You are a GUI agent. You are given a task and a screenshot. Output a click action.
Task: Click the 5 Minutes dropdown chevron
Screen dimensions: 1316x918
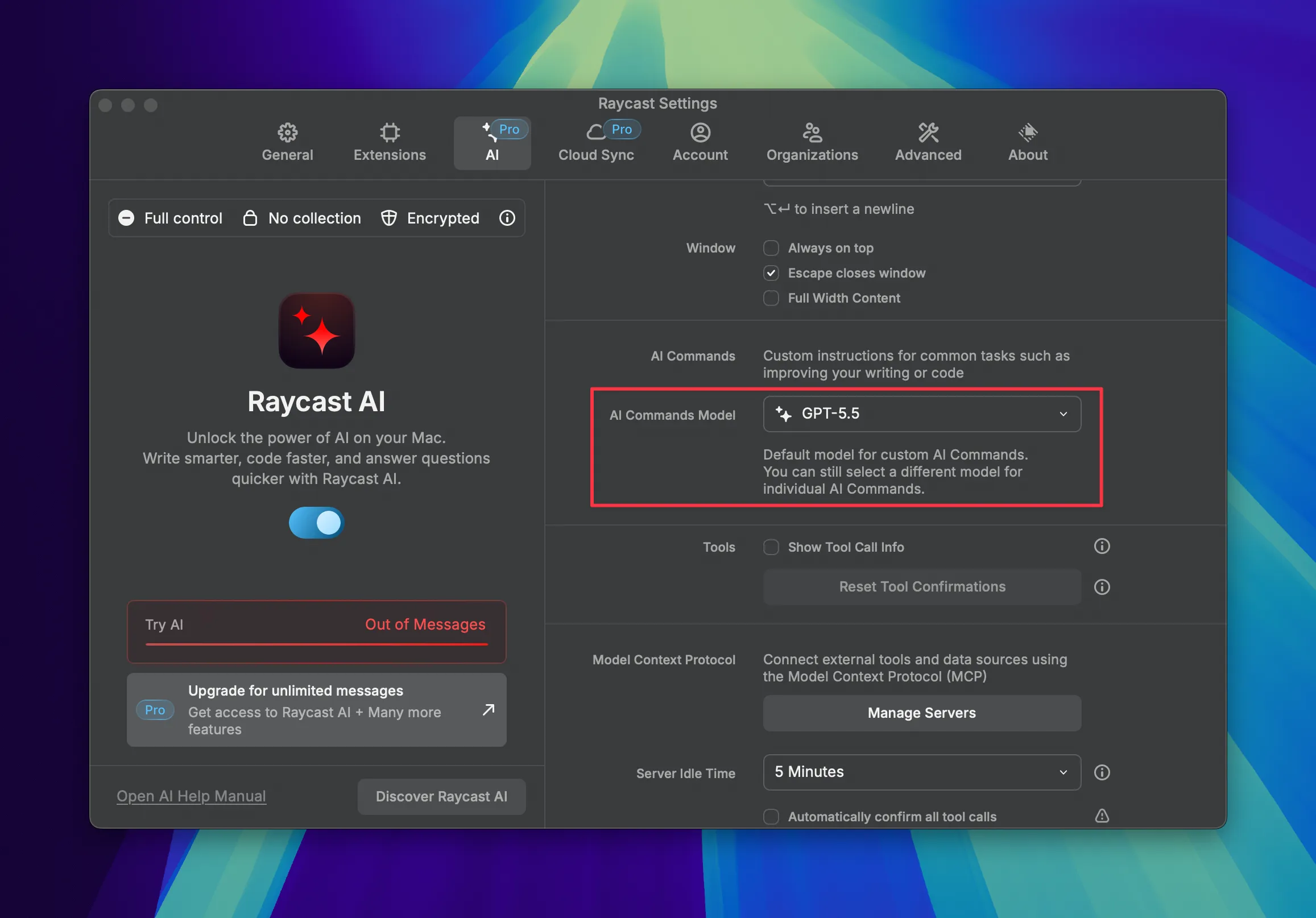coord(1063,772)
